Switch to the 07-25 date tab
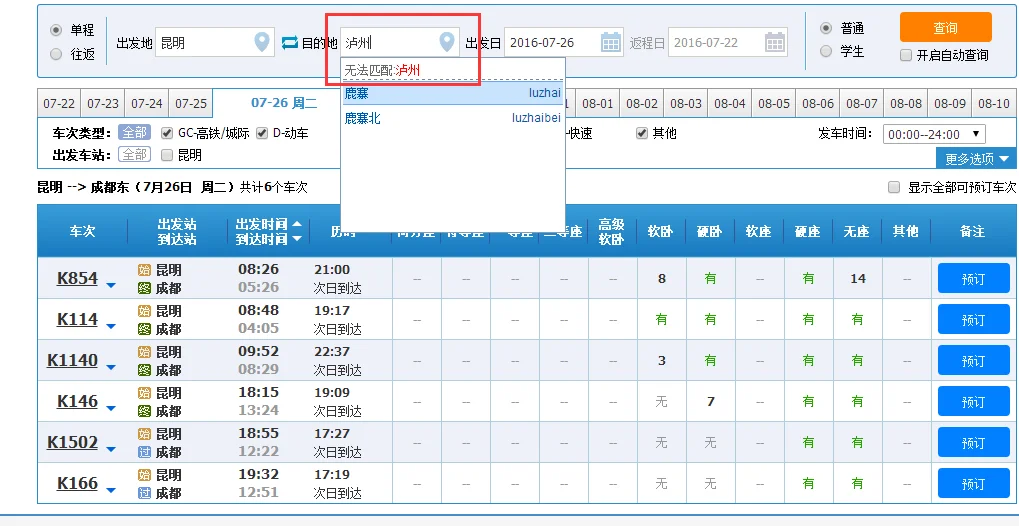Viewport: 1019px width, 526px height. point(191,103)
